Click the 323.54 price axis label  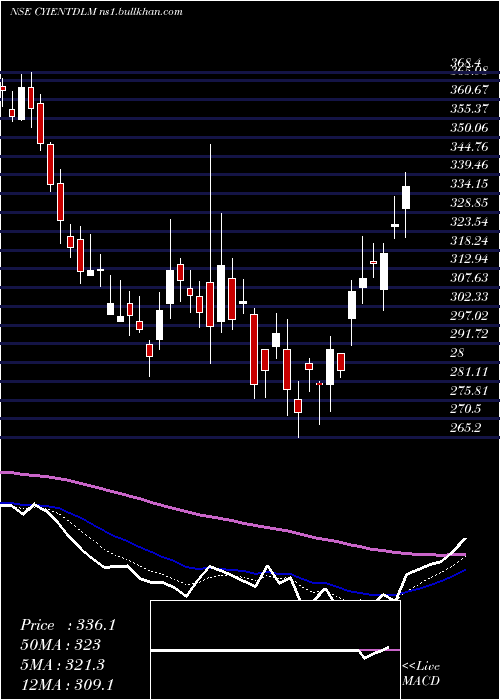pyautogui.click(x=469, y=222)
